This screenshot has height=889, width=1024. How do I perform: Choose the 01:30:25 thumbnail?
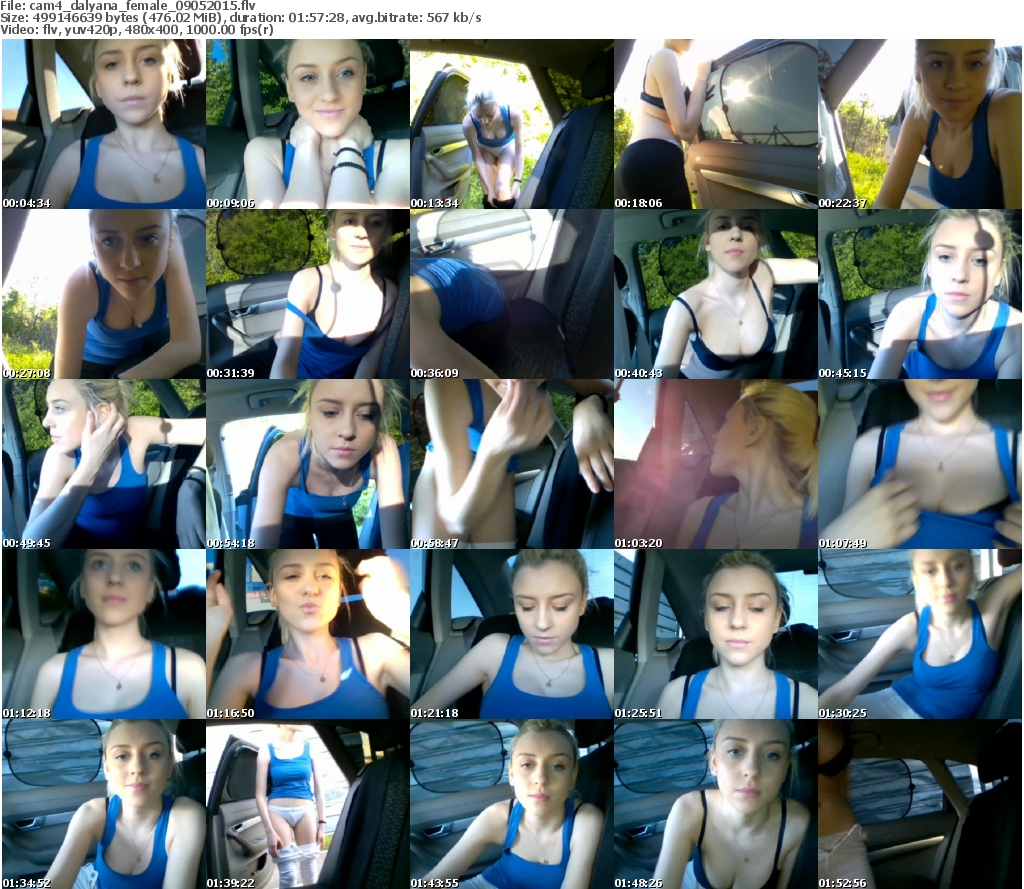tap(920, 634)
